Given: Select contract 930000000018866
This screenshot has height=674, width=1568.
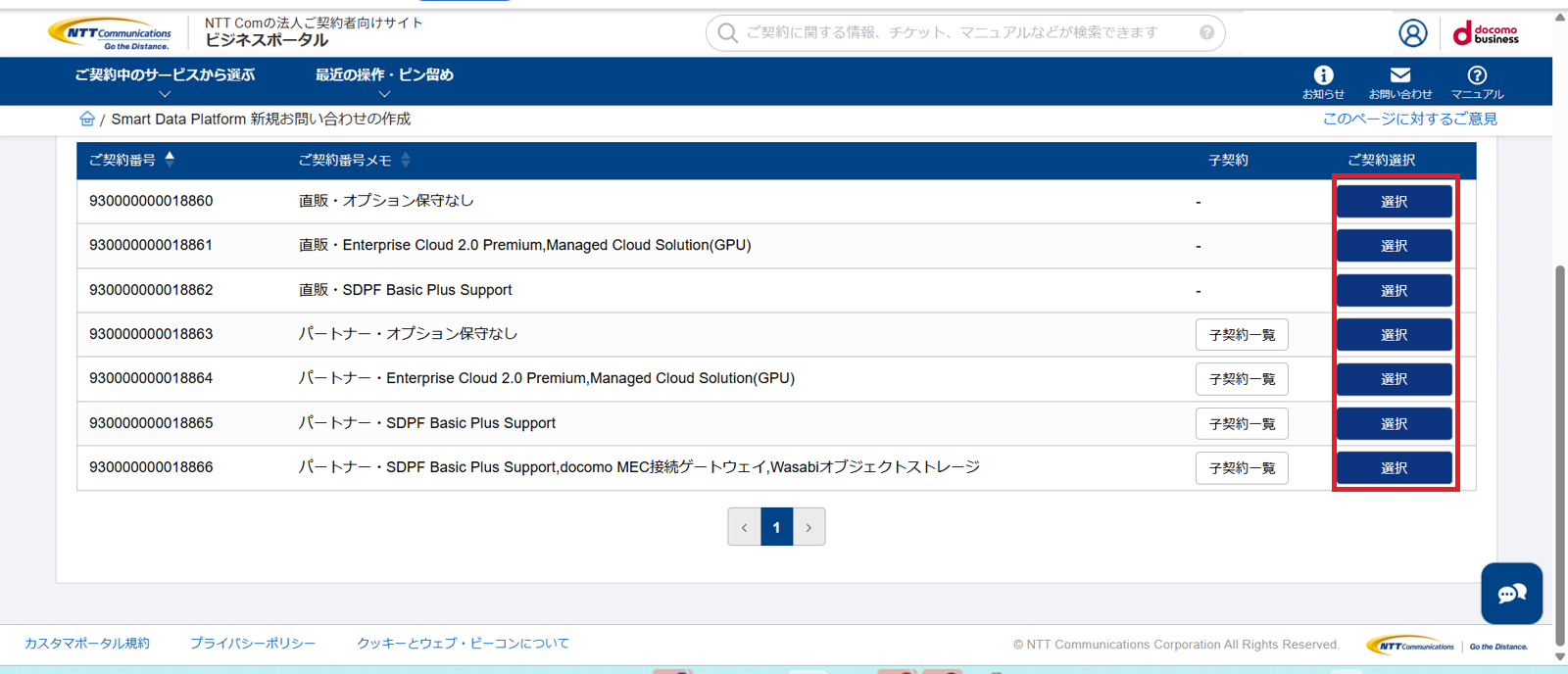Looking at the screenshot, I should [x=1394, y=468].
